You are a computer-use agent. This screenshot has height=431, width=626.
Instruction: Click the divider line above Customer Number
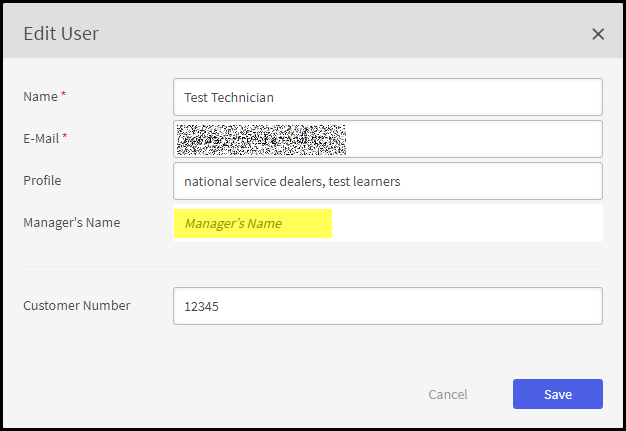pos(313,266)
